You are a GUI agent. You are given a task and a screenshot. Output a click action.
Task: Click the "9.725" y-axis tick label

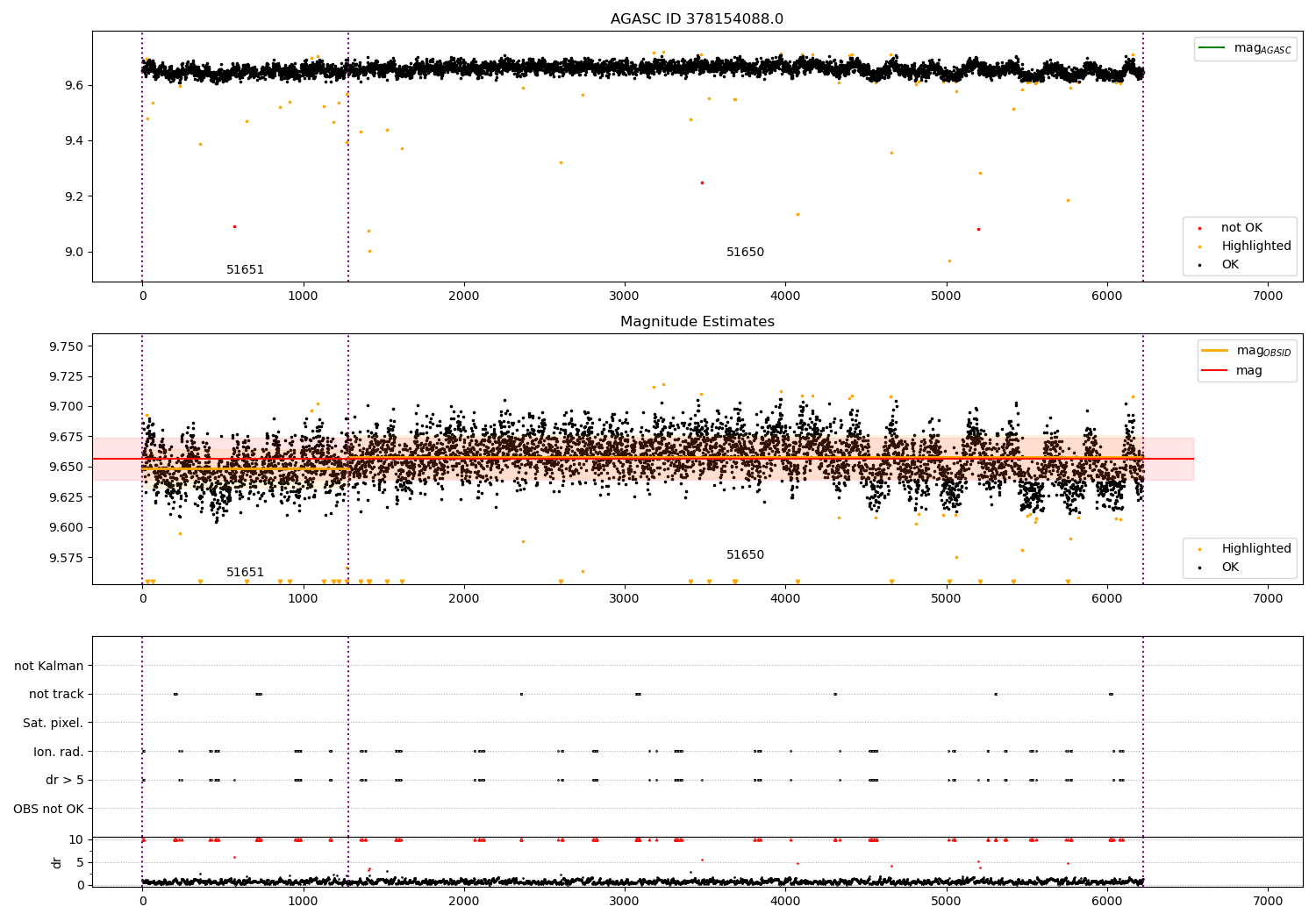66,377
